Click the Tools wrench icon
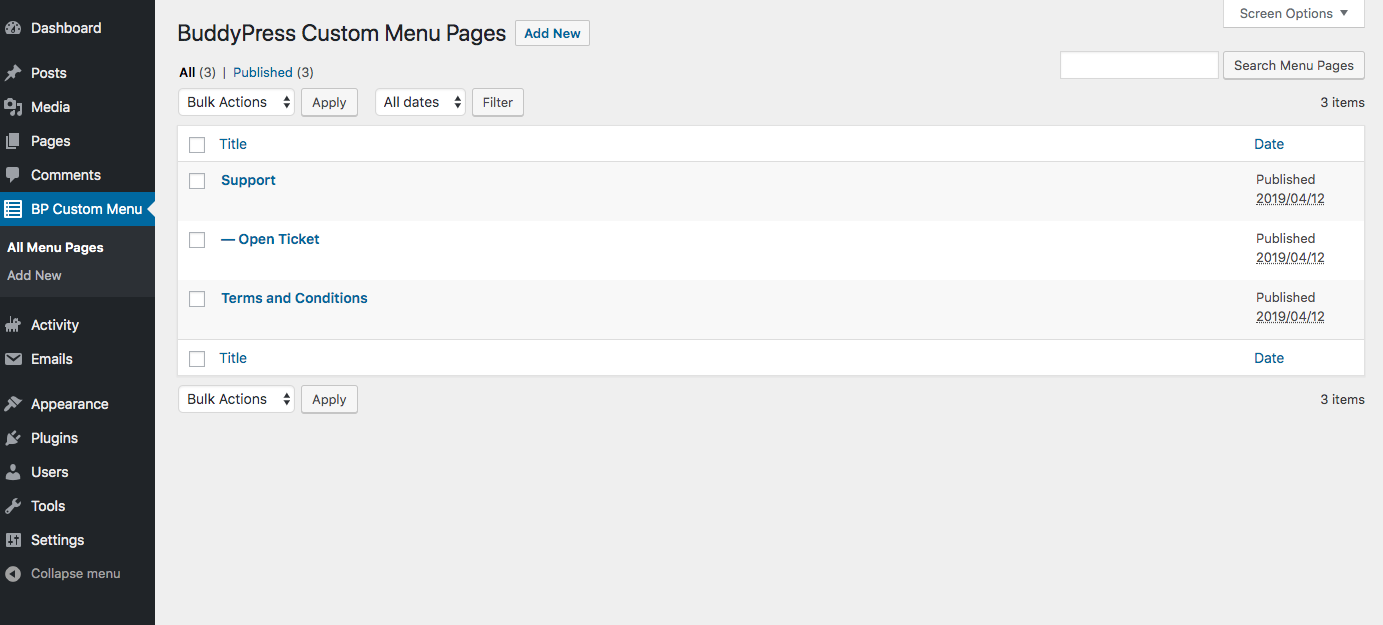1383x625 pixels. click(13, 506)
